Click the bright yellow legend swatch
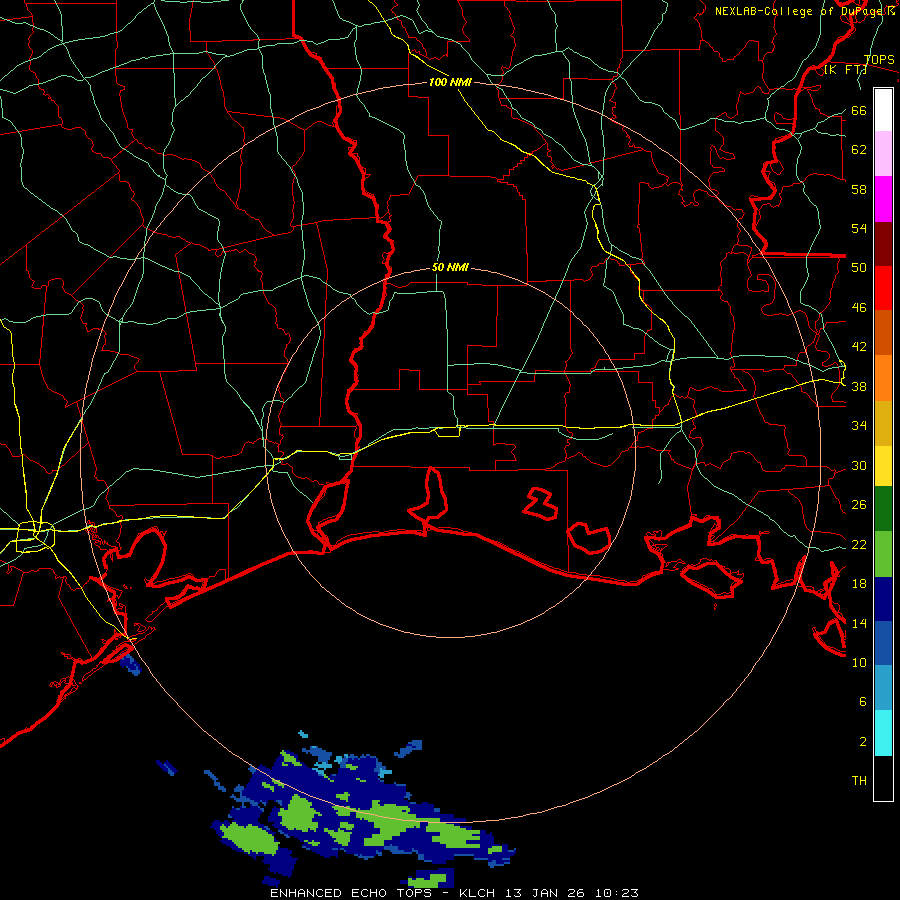900x900 pixels. tap(883, 466)
